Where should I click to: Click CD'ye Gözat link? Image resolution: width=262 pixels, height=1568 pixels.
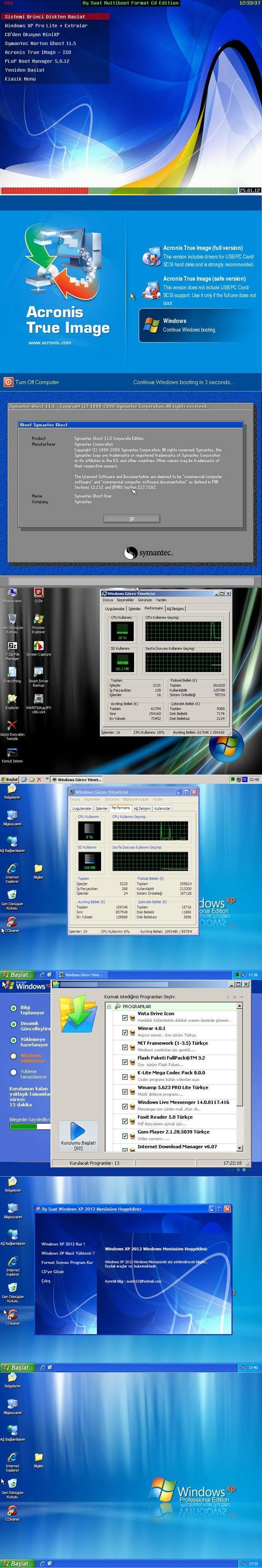(x=52, y=1272)
